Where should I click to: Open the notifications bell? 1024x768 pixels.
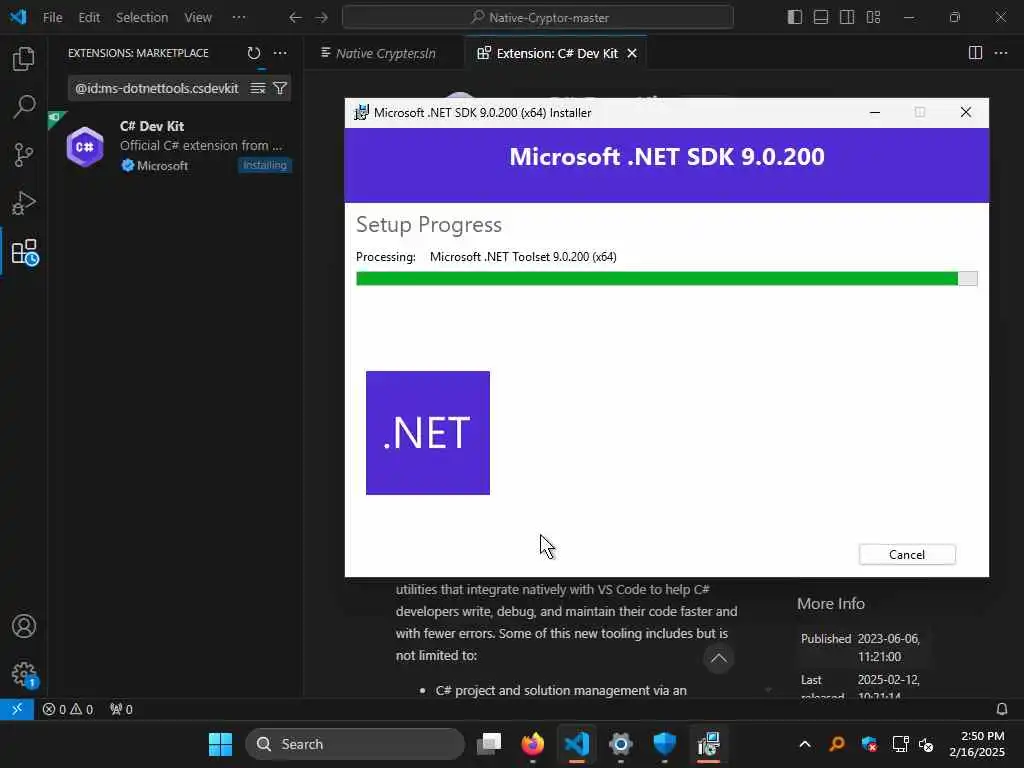(1001, 709)
